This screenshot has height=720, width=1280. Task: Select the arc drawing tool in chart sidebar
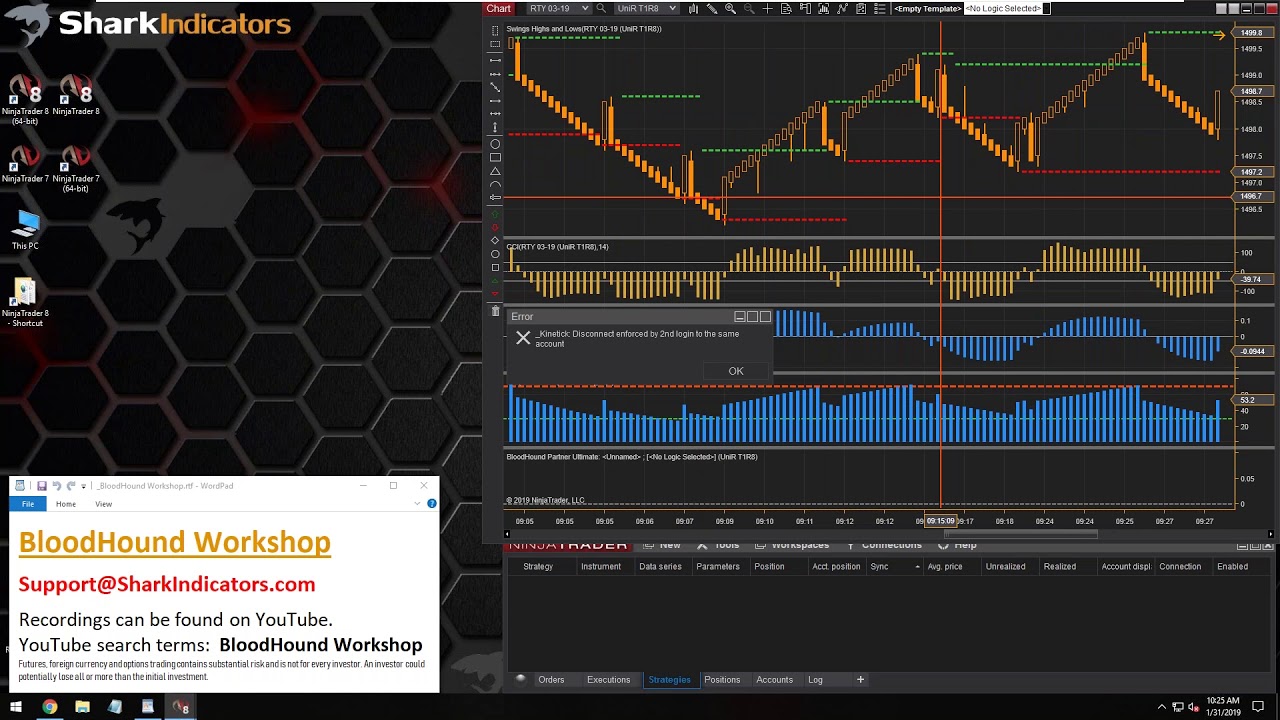click(495, 185)
